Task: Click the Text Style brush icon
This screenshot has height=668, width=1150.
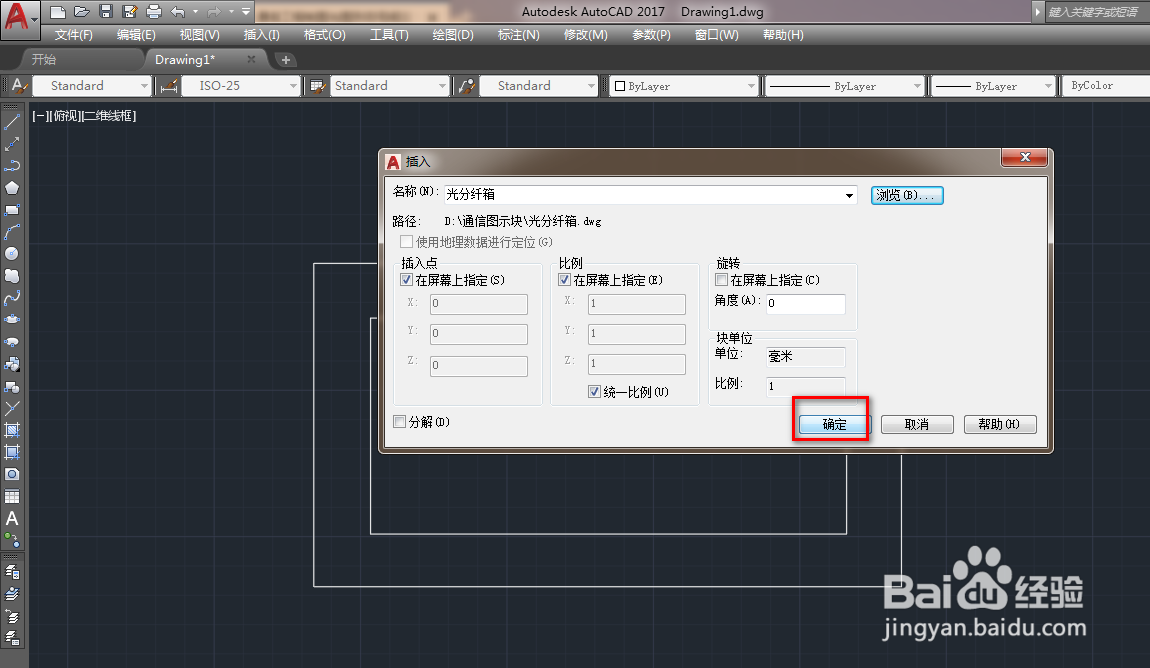Action: click(x=20, y=86)
